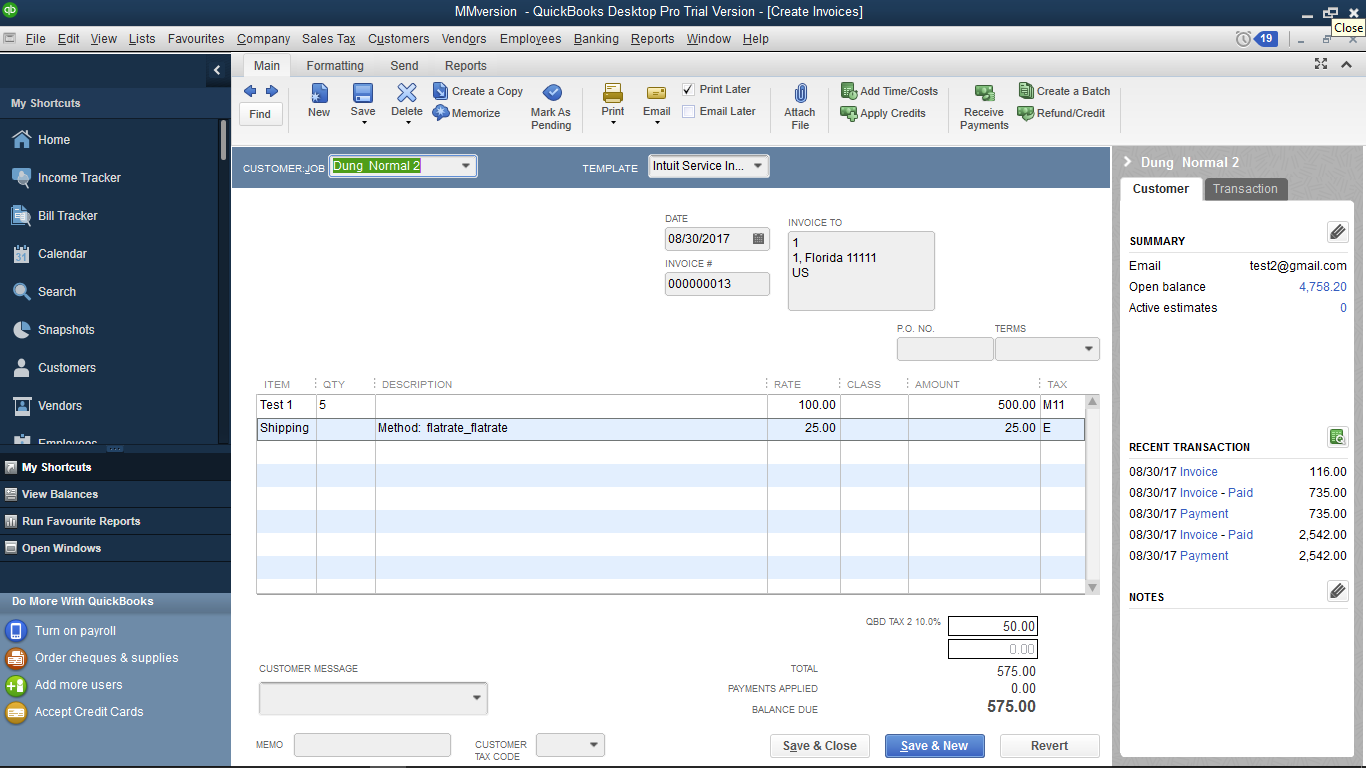The width and height of the screenshot is (1366, 768).
Task: Open the calendar picker beside date field
Action: 759,239
